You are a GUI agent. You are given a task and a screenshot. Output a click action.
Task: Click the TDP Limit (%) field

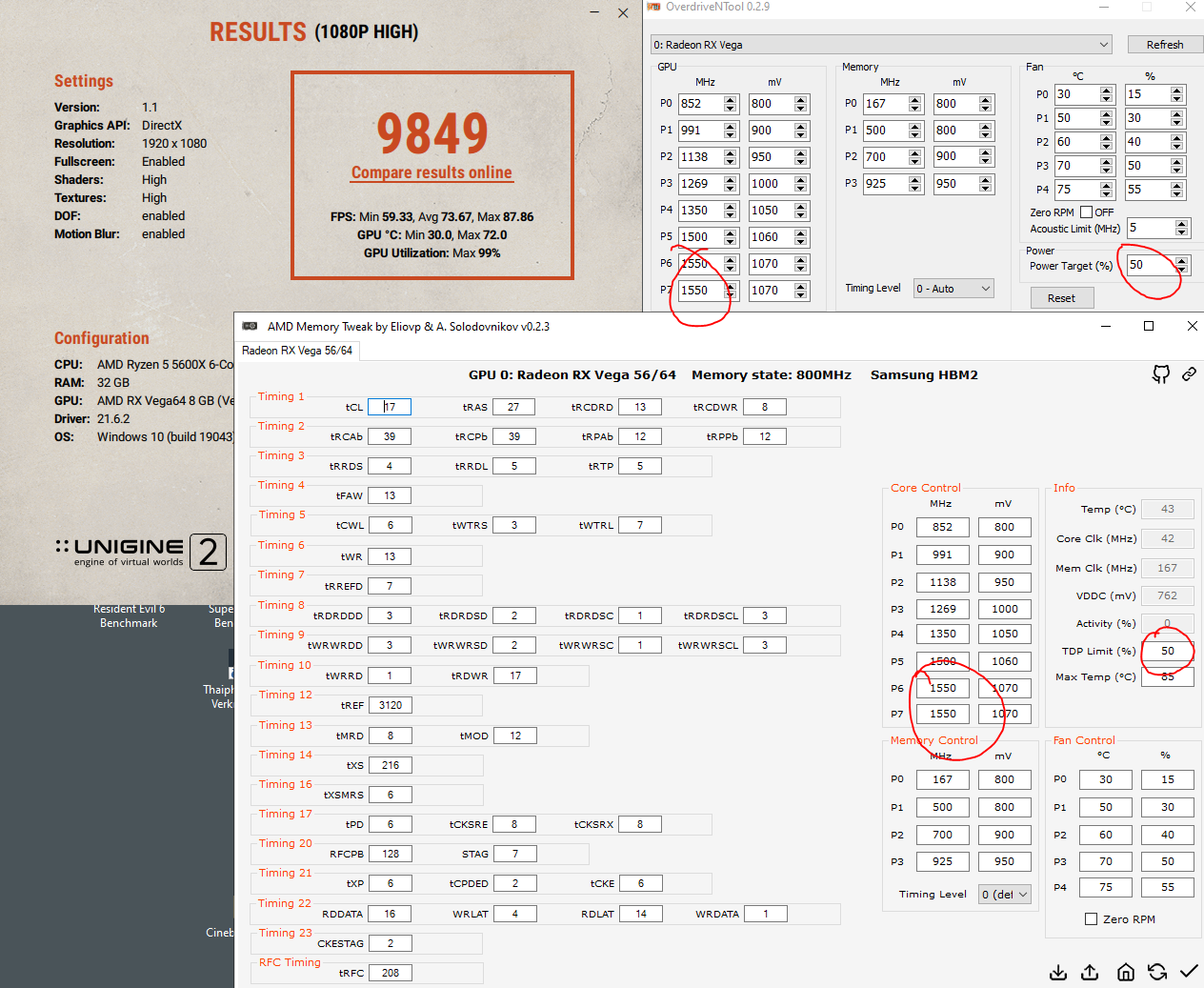point(1168,651)
